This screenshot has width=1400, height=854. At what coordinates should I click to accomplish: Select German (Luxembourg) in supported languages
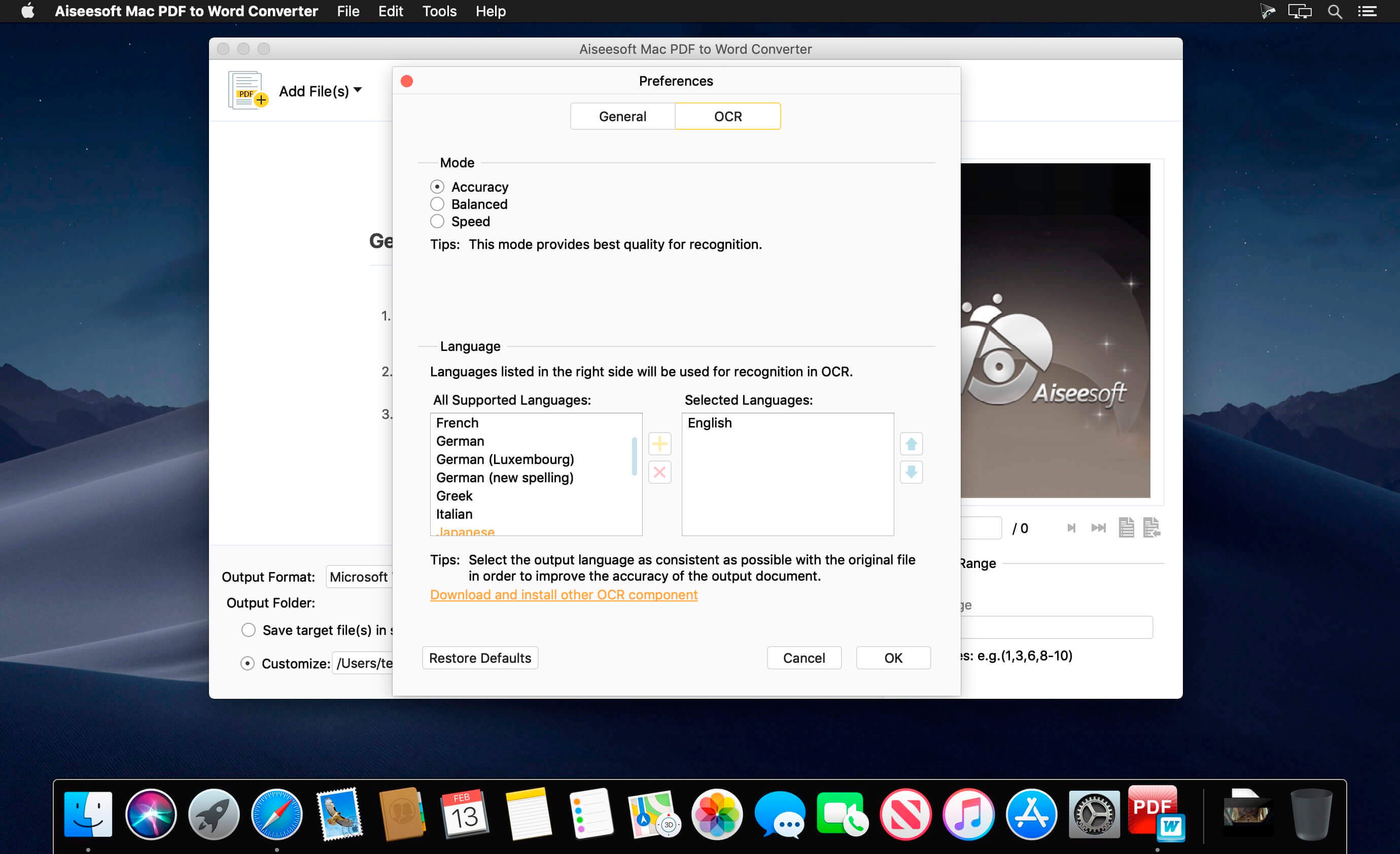[x=536, y=459]
